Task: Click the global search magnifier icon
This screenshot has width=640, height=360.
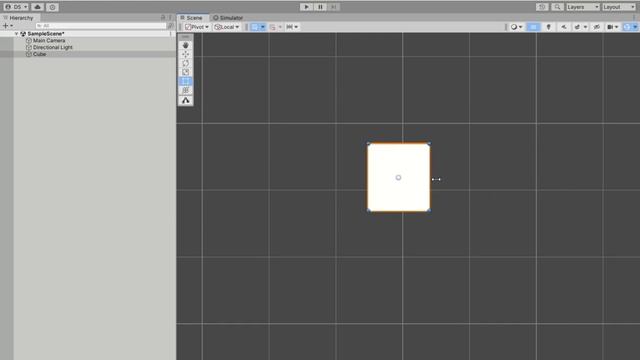Action: coord(557,7)
